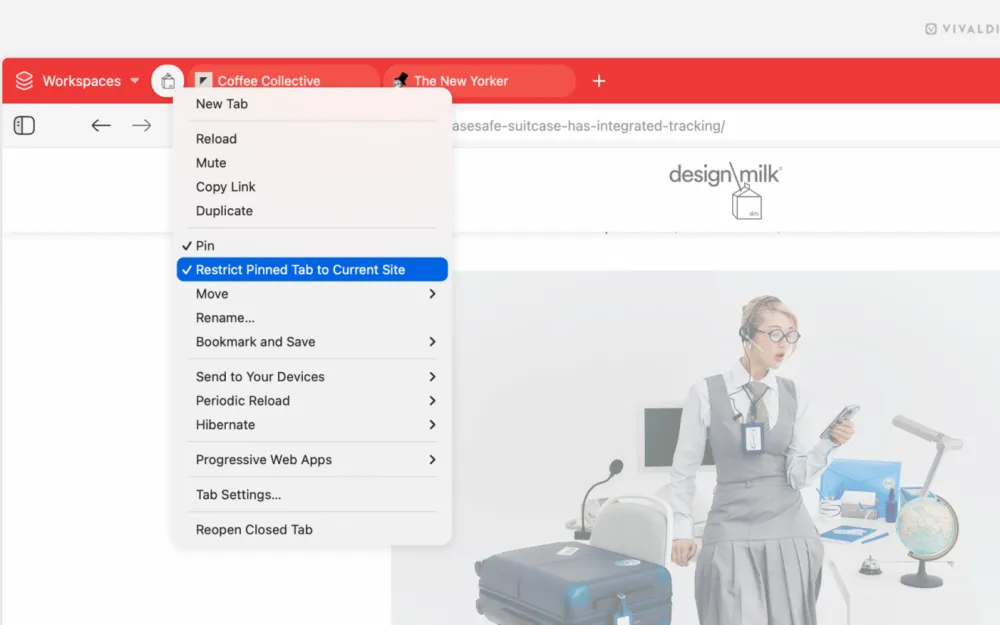This screenshot has width=1000, height=625.
Task: Click the pinned tab icon
Action: tap(167, 81)
